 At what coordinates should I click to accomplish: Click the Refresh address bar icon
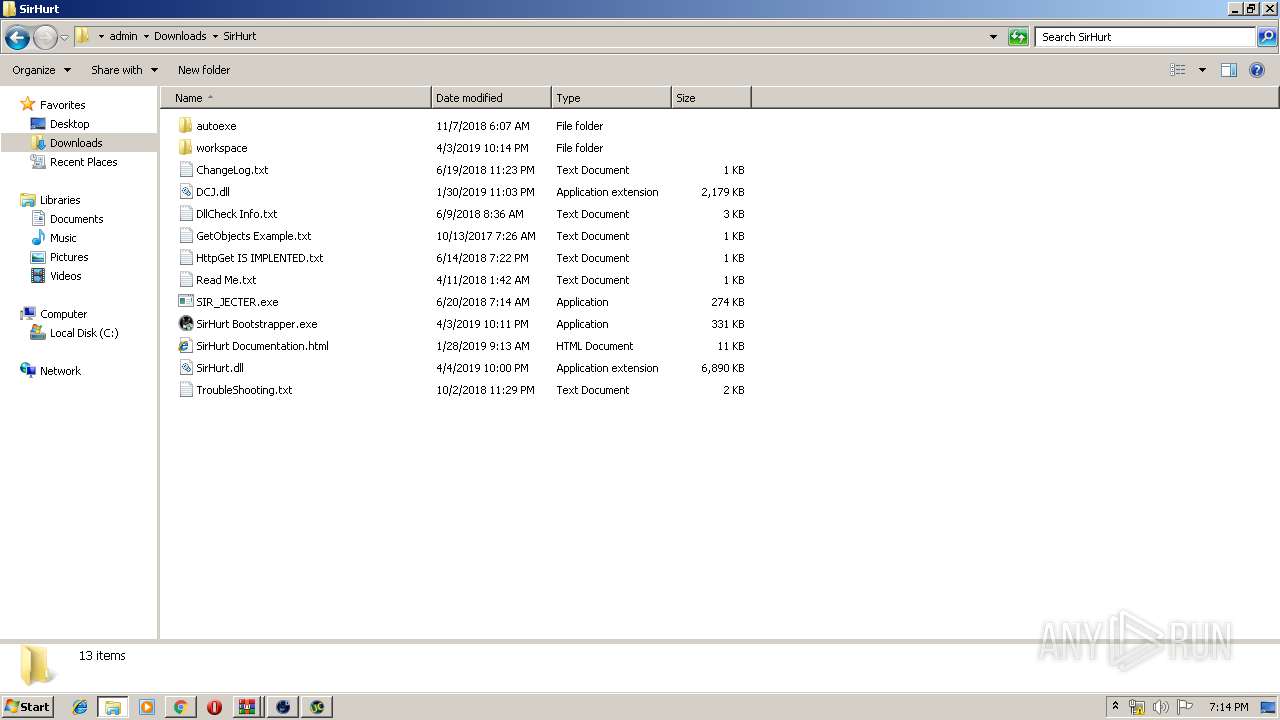(1018, 37)
